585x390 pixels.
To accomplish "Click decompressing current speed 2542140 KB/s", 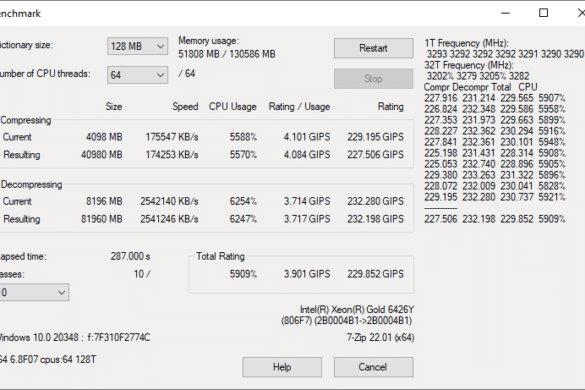I will (169, 201).
